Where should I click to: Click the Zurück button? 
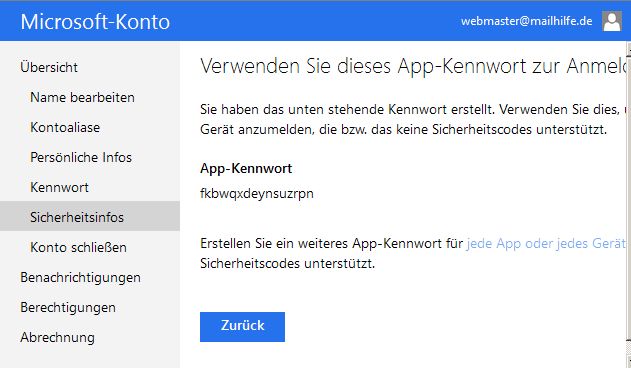[x=242, y=327]
